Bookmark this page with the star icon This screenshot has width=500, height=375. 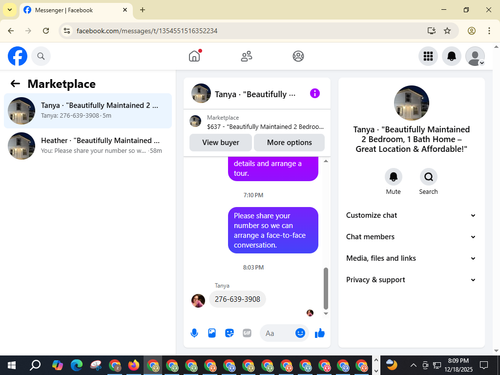[x=447, y=31]
